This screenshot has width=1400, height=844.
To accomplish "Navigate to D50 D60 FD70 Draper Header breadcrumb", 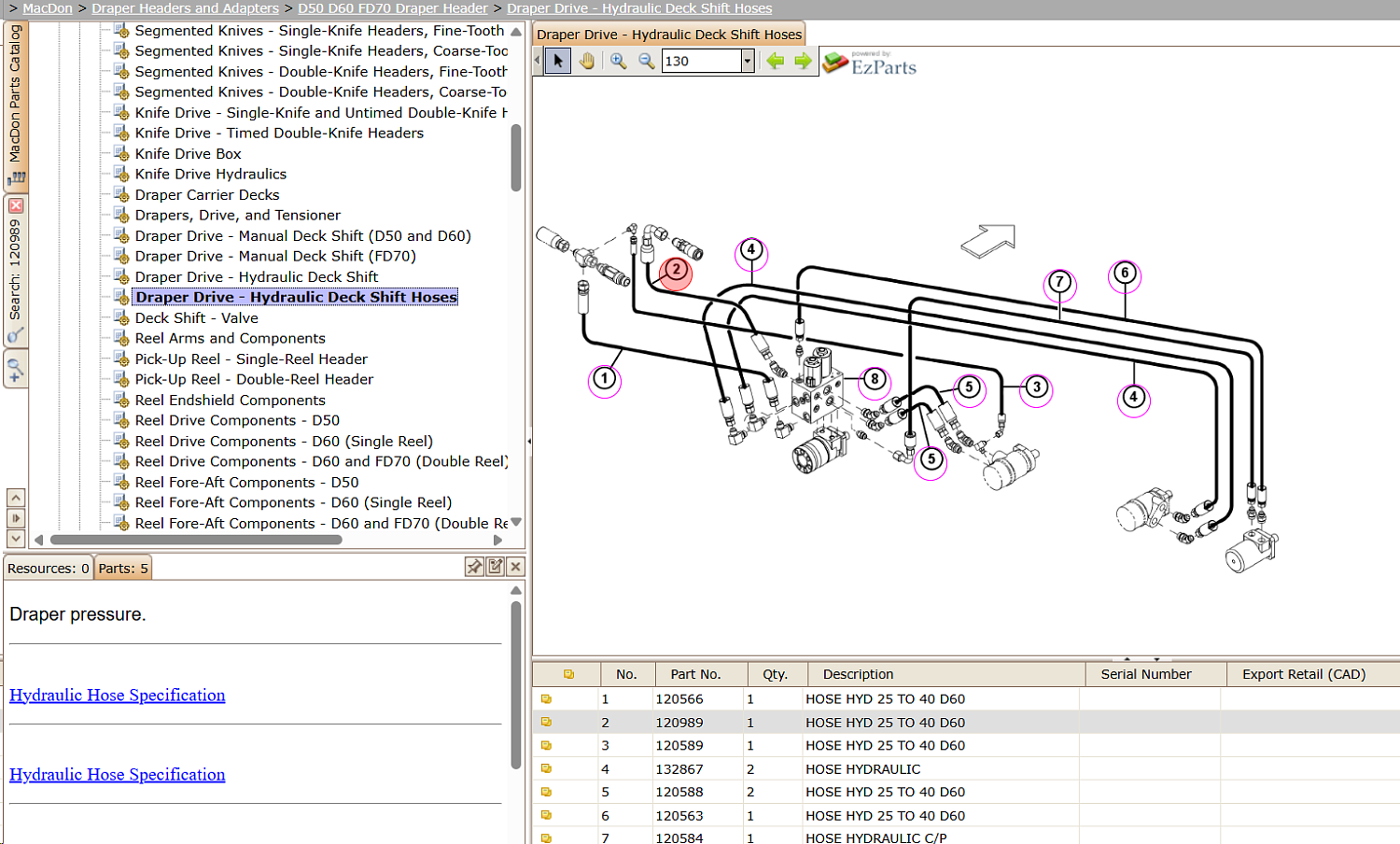I will (393, 8).
